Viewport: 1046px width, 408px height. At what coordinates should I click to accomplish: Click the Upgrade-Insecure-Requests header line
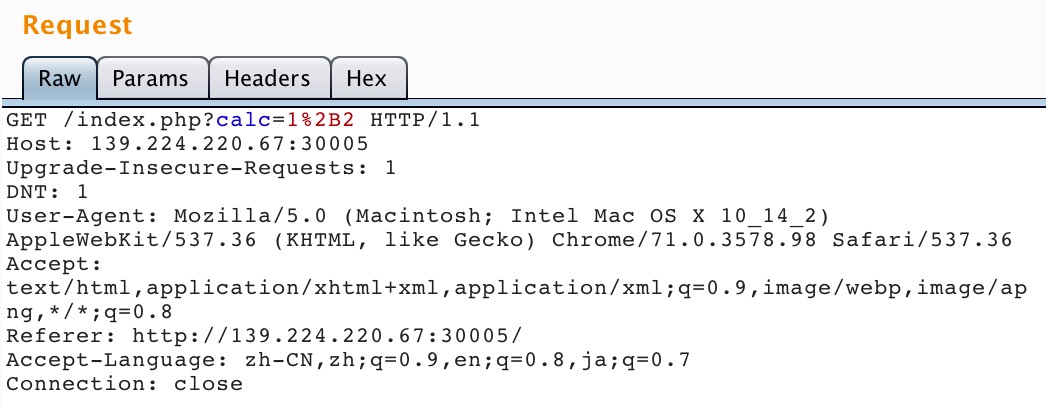point(201,168)
